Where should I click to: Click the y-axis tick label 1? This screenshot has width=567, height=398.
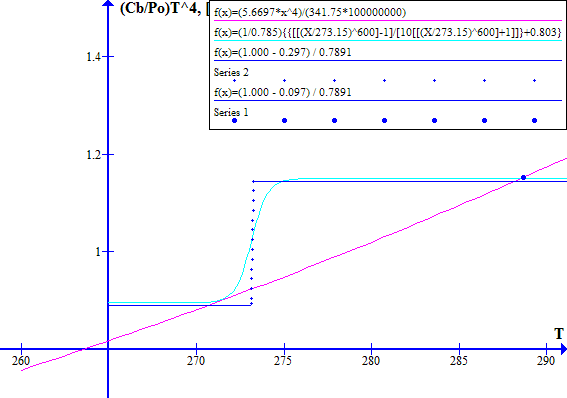point(98,252)
